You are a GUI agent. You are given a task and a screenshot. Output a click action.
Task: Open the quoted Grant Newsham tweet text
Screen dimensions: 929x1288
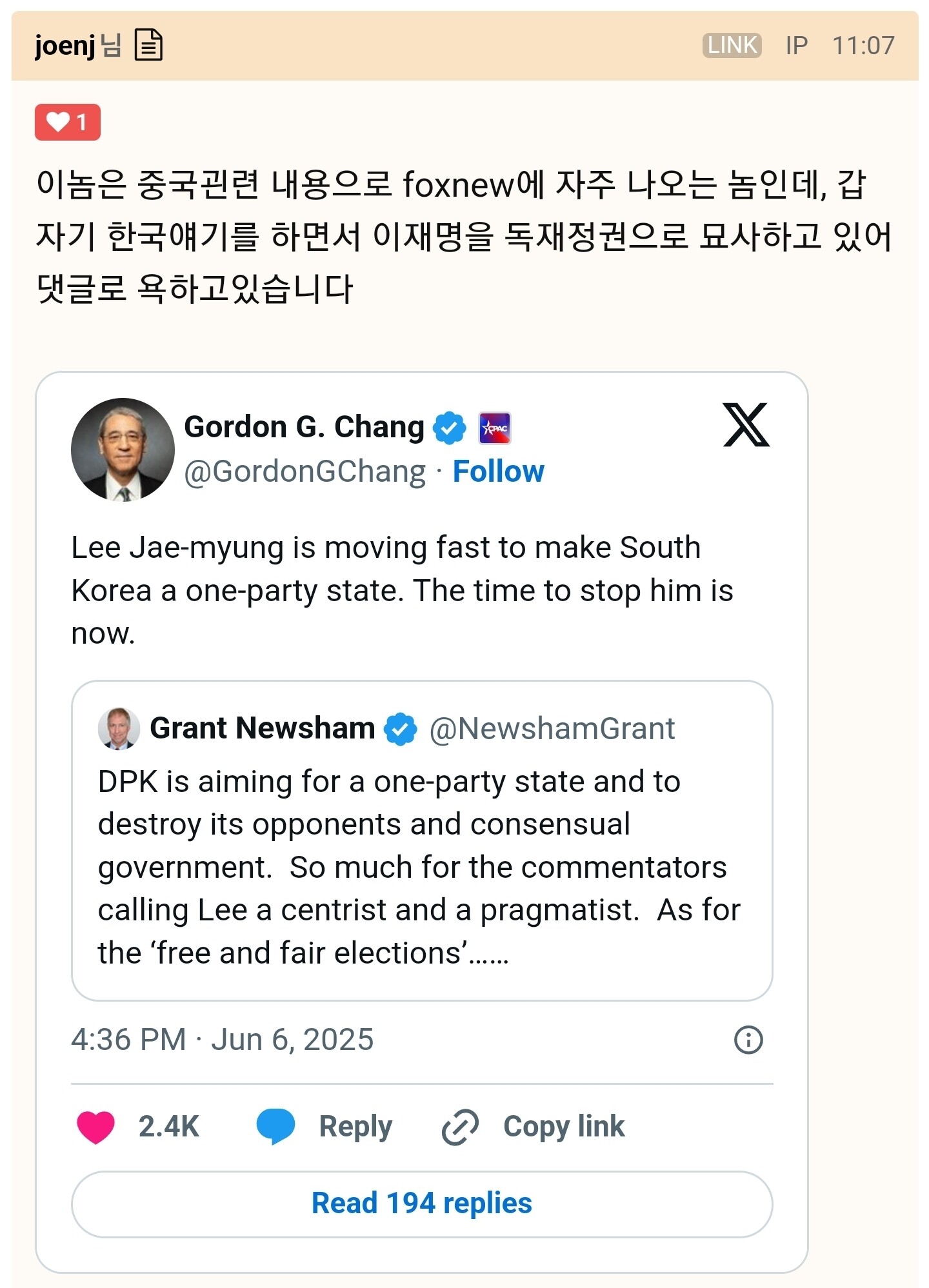419,867
